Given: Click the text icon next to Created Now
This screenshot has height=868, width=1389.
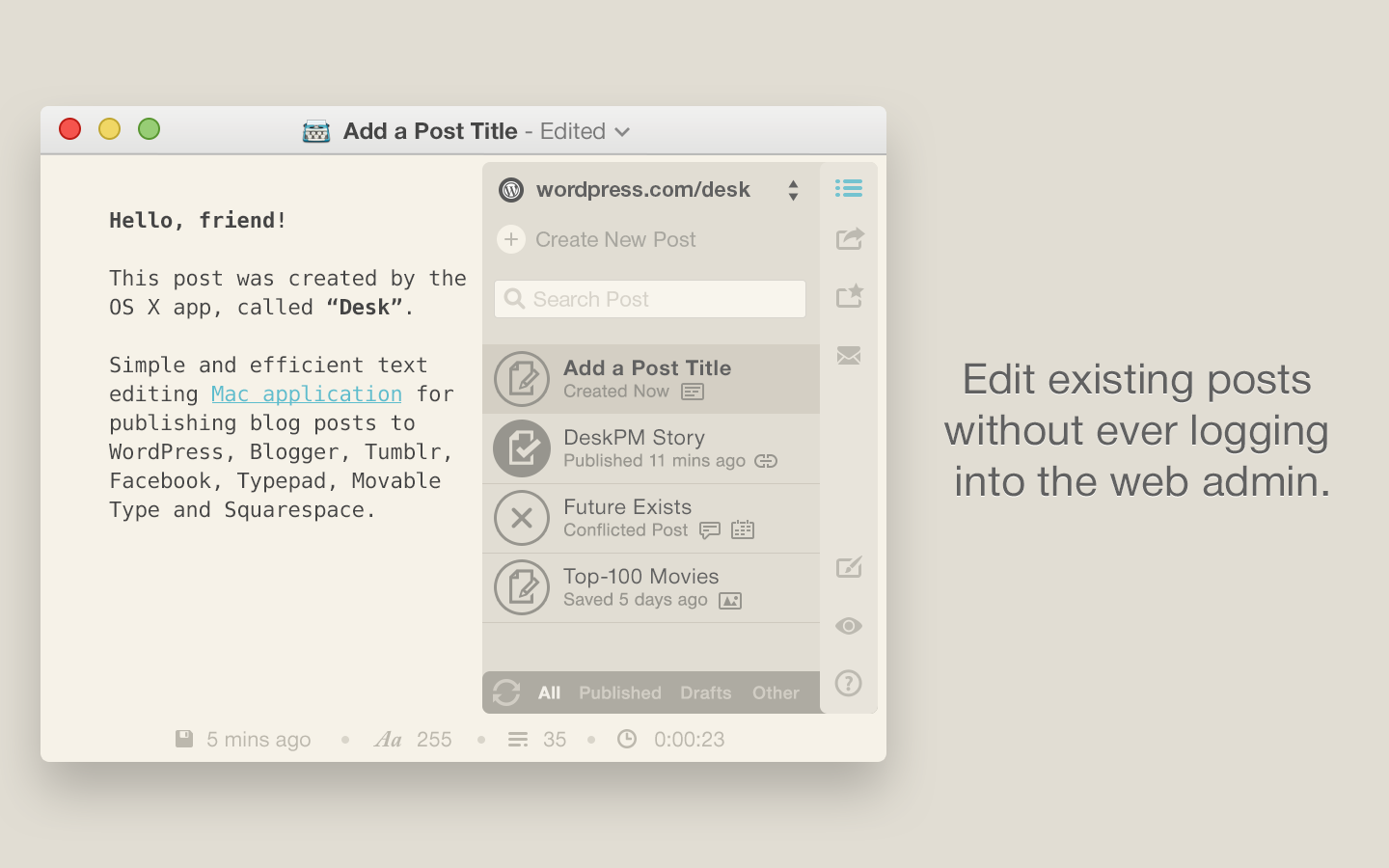Looking at the screenshot, I should pos(693,392).
